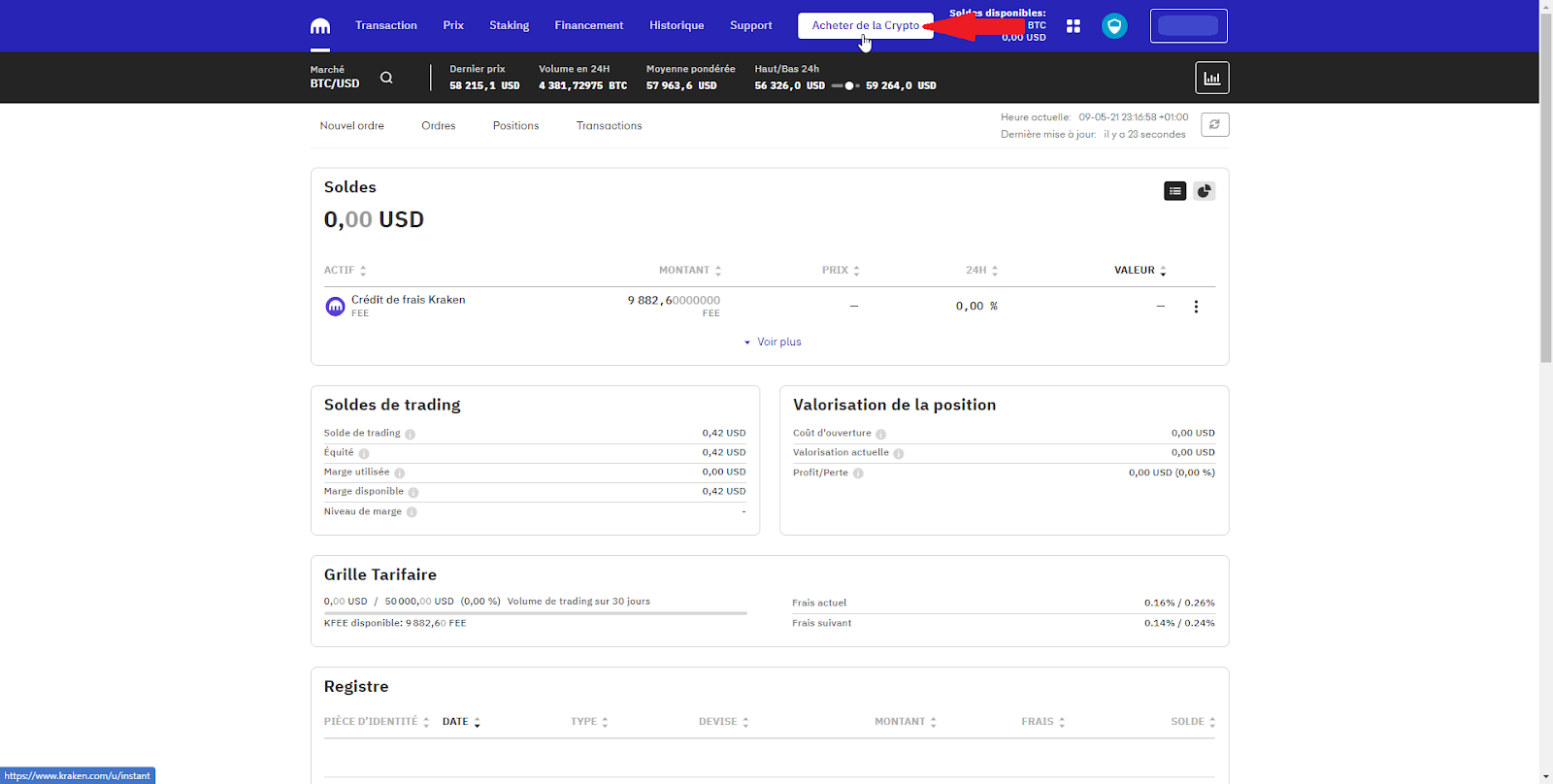Switch balances to pie chart view
The height and width of the screenshot is (784, 1553).
(x=1205, y=191)
